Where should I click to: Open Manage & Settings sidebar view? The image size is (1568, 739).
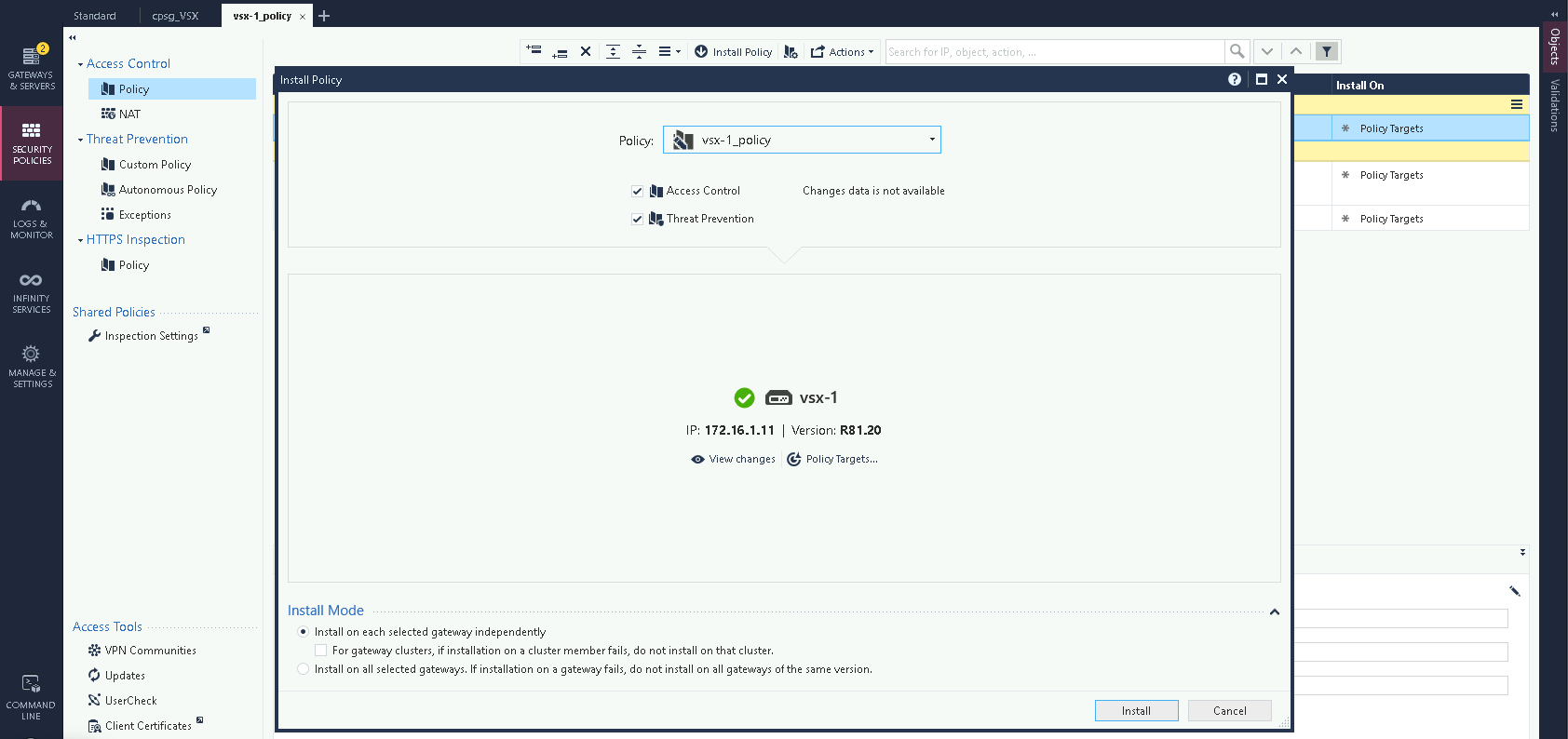pos(32,367)
